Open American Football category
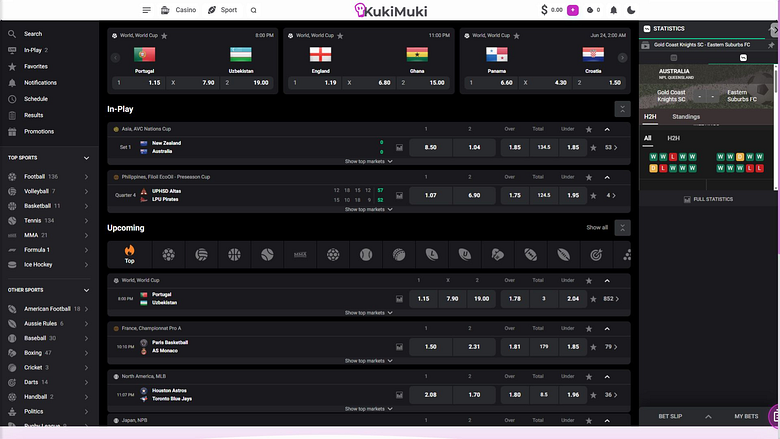 point(49,309)
